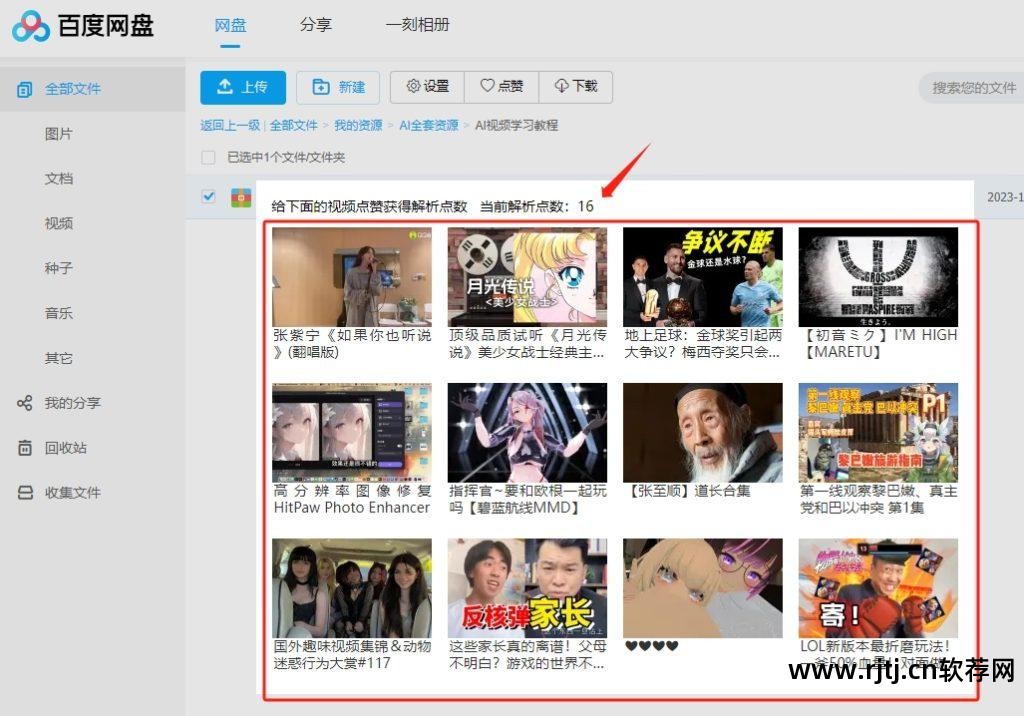Viewport: 1024px width, 716px height.
Task: Click the heart icon beside 点赞
Action: (x=487, y=86)
